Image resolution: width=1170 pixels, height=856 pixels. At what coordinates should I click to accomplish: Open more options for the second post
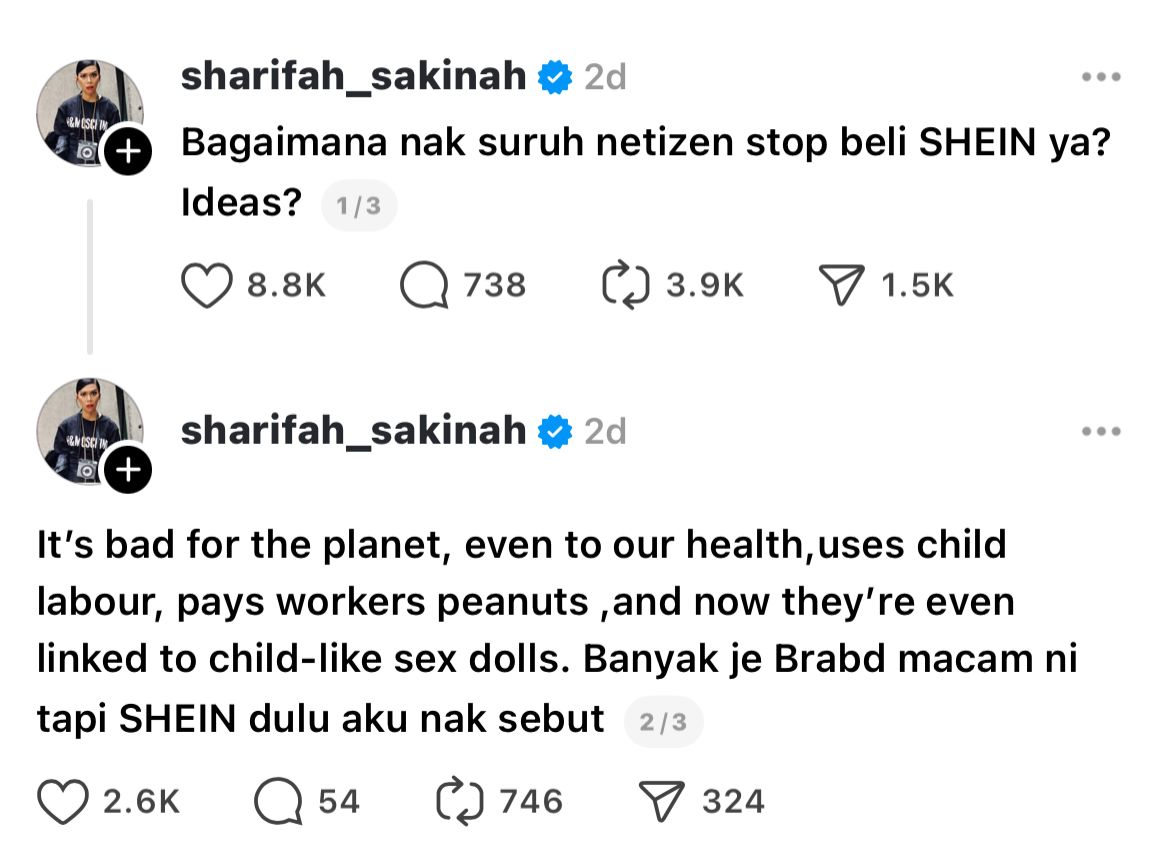[1102, 431]
